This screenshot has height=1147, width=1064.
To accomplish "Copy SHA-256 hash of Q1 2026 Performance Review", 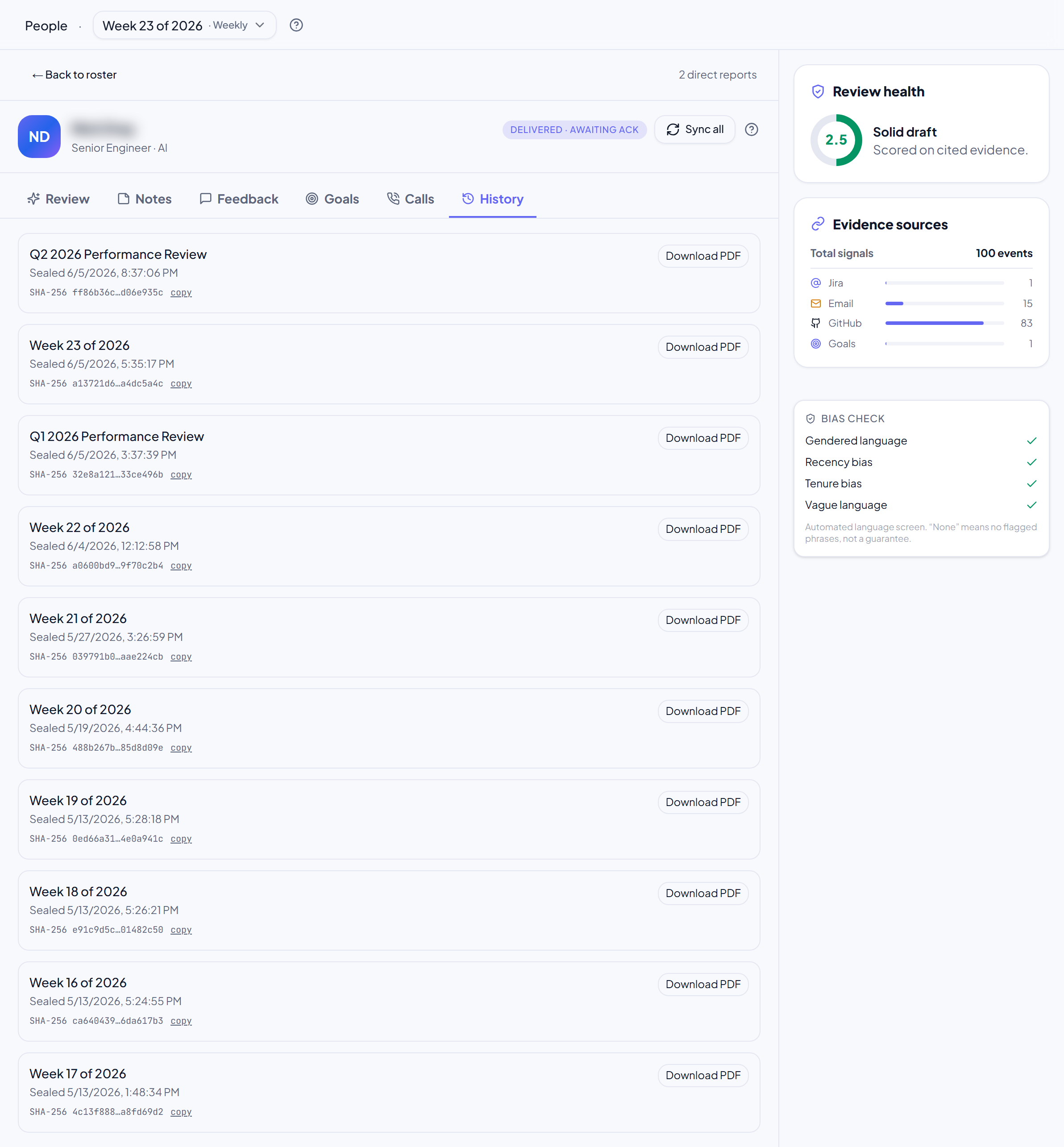I will 181,474.
